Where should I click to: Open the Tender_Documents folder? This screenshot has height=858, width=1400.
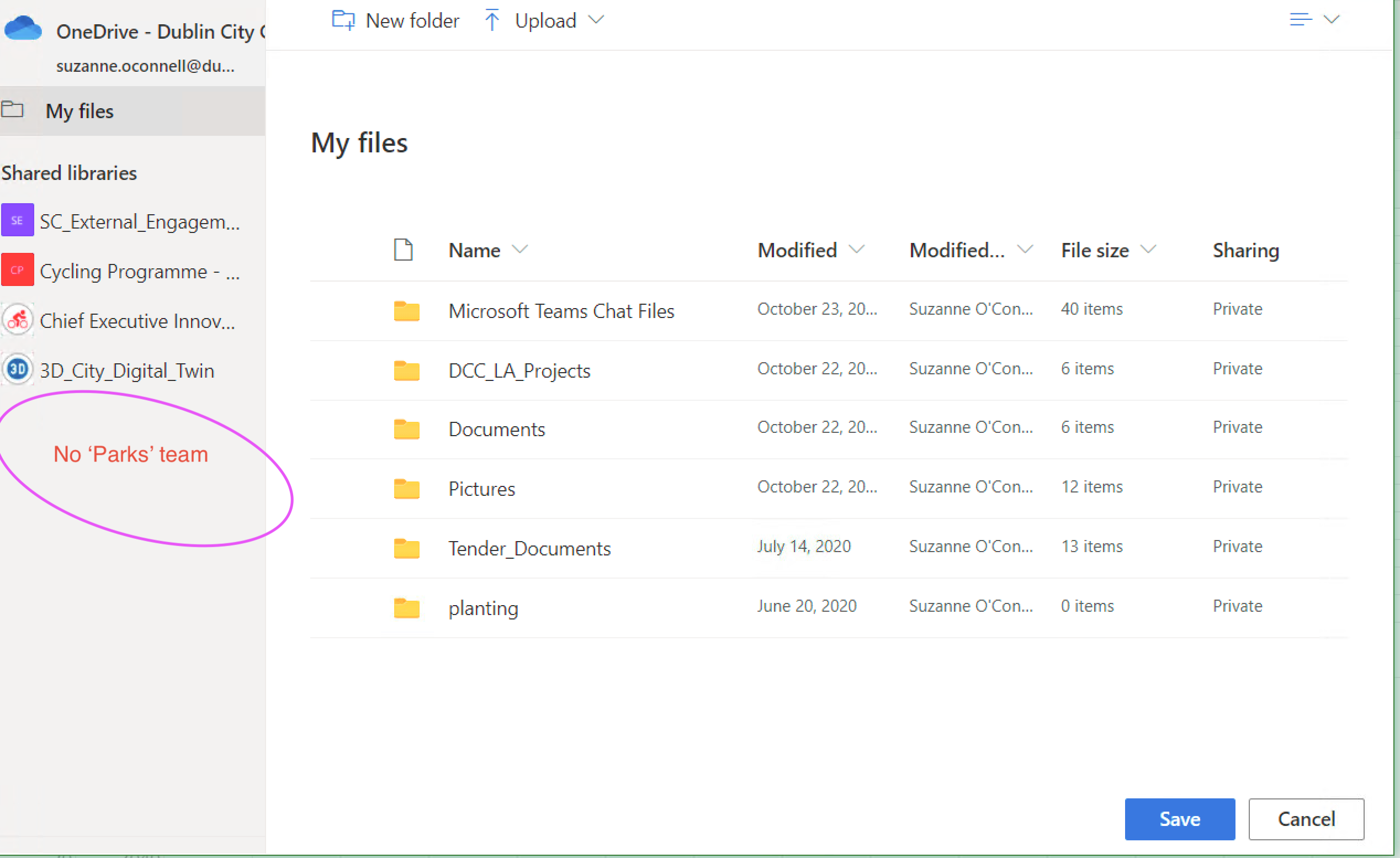pos(529,548)
